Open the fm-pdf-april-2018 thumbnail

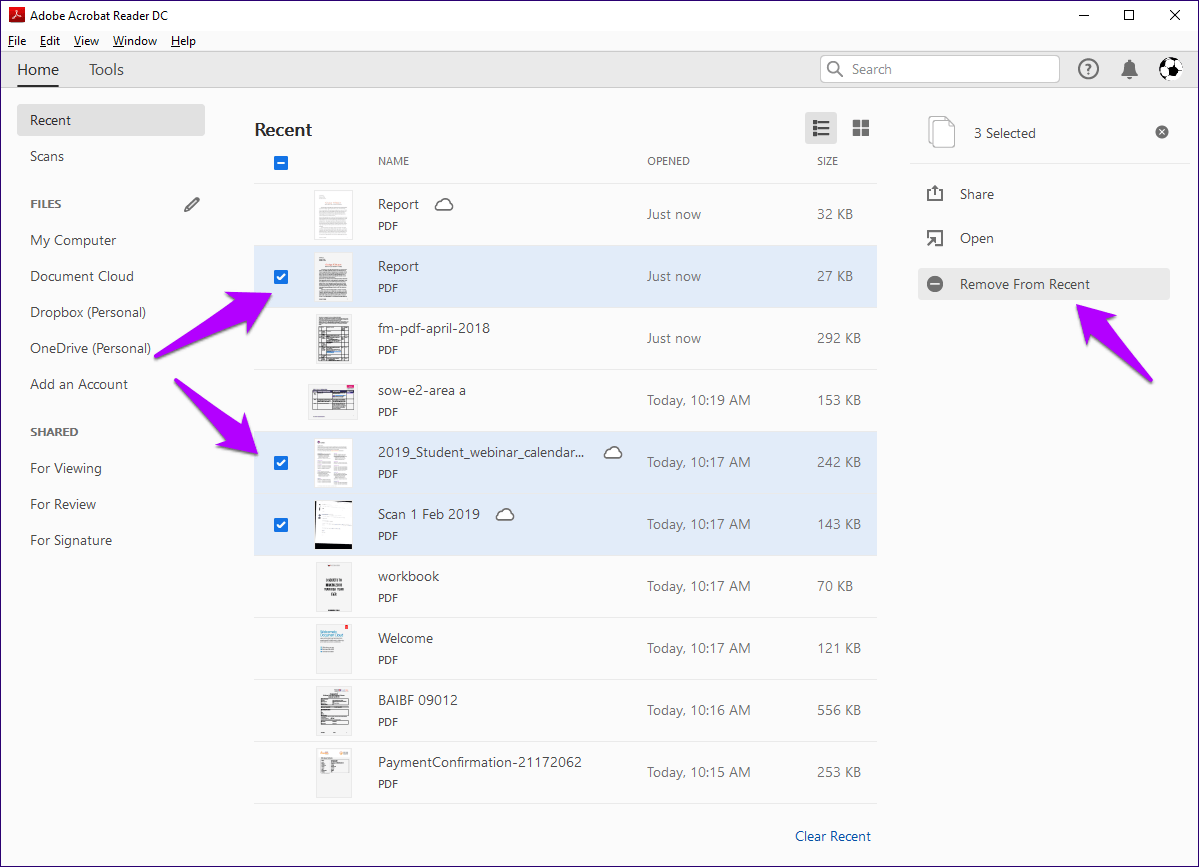pos(333,338)
